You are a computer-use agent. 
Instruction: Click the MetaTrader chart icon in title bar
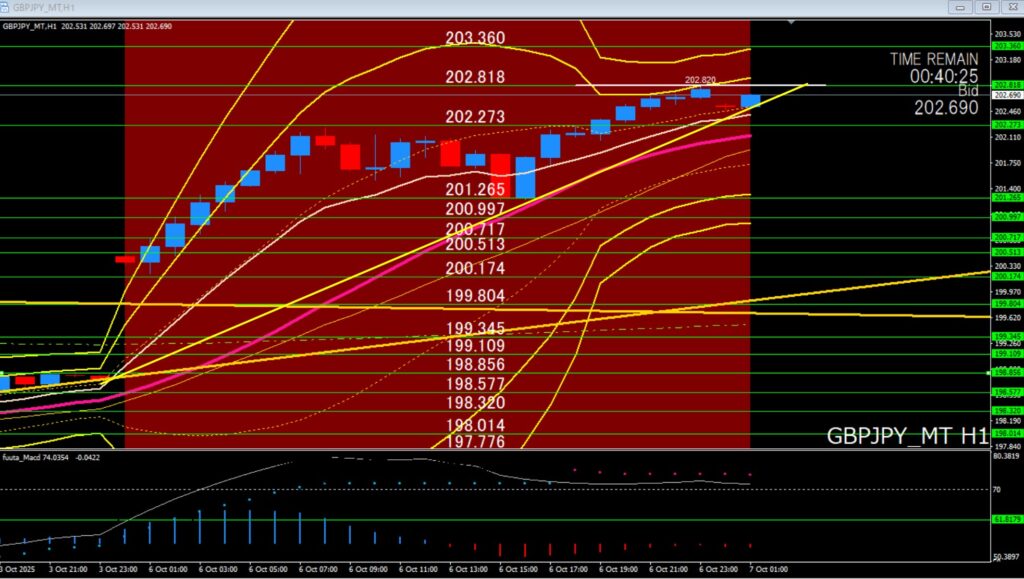(x=6, y=6)
